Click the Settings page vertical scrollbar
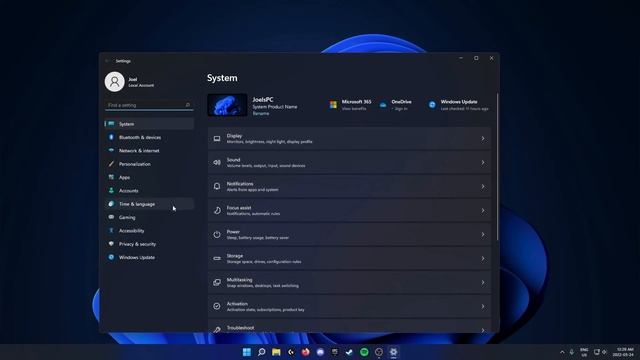This screenshot has width=640, height=360. [497, 167]
